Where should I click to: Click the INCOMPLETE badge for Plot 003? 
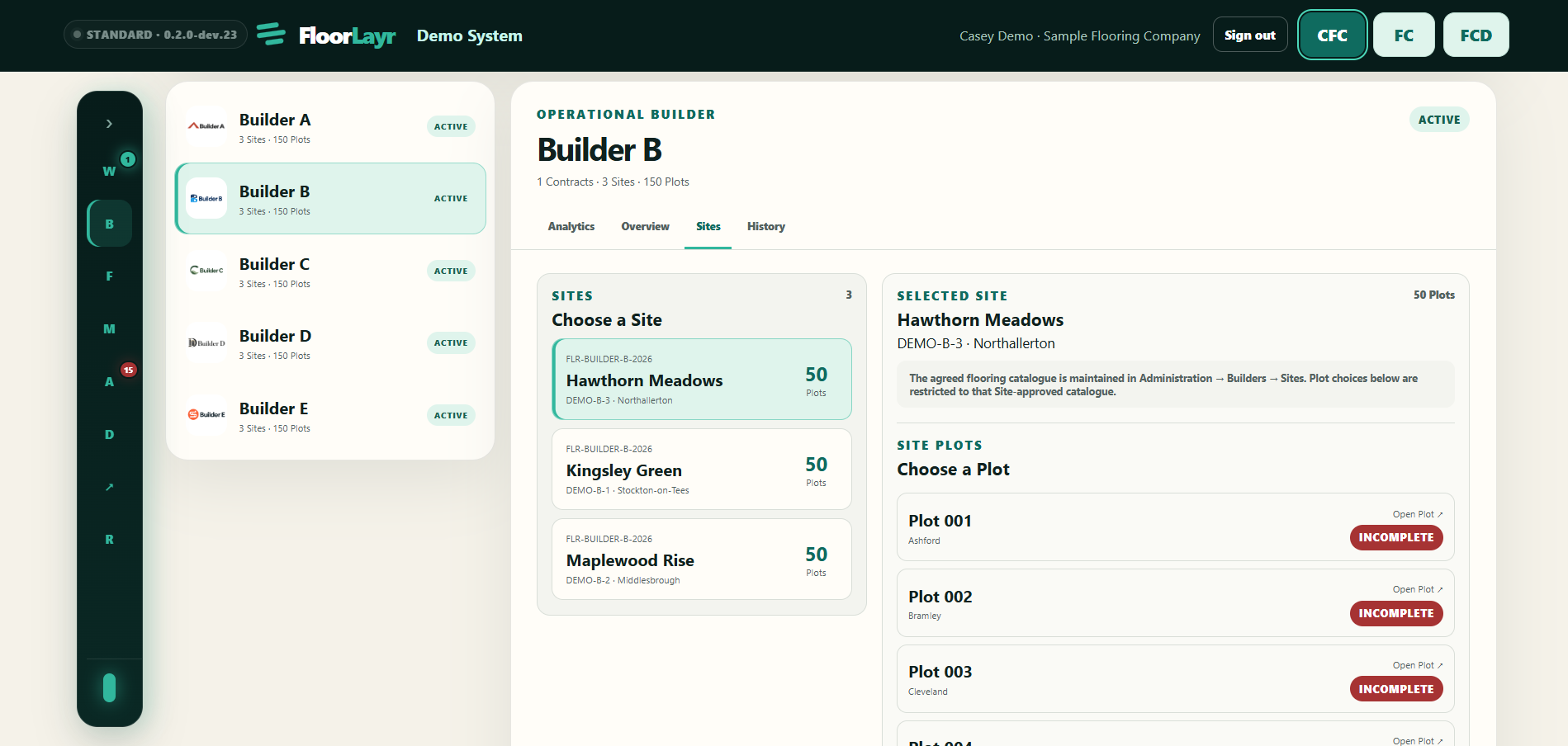pos(1396,689)
